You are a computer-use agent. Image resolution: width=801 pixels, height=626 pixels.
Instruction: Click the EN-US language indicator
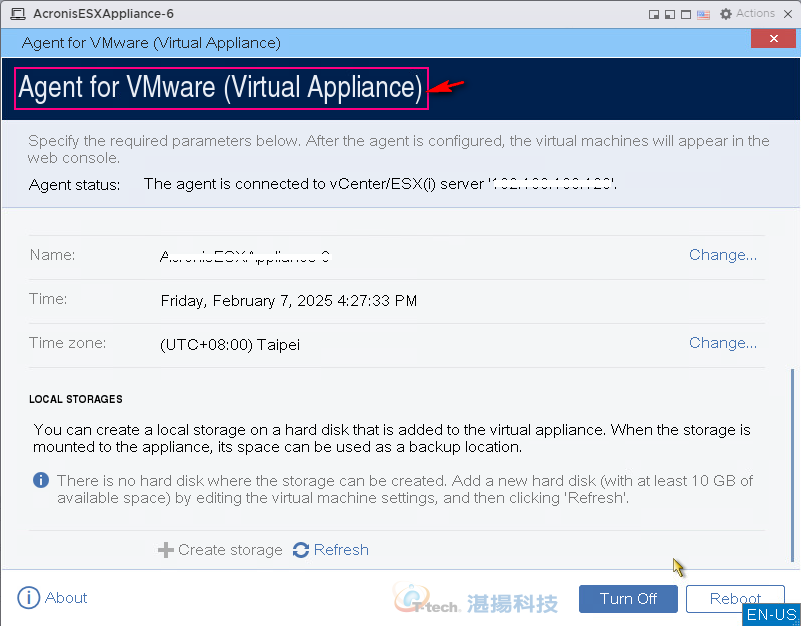771,615
